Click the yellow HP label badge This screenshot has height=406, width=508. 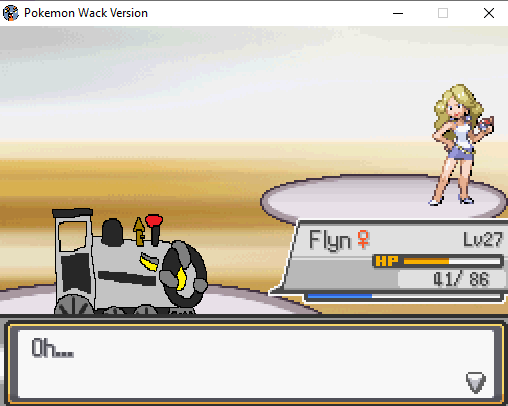click(387, 261)
